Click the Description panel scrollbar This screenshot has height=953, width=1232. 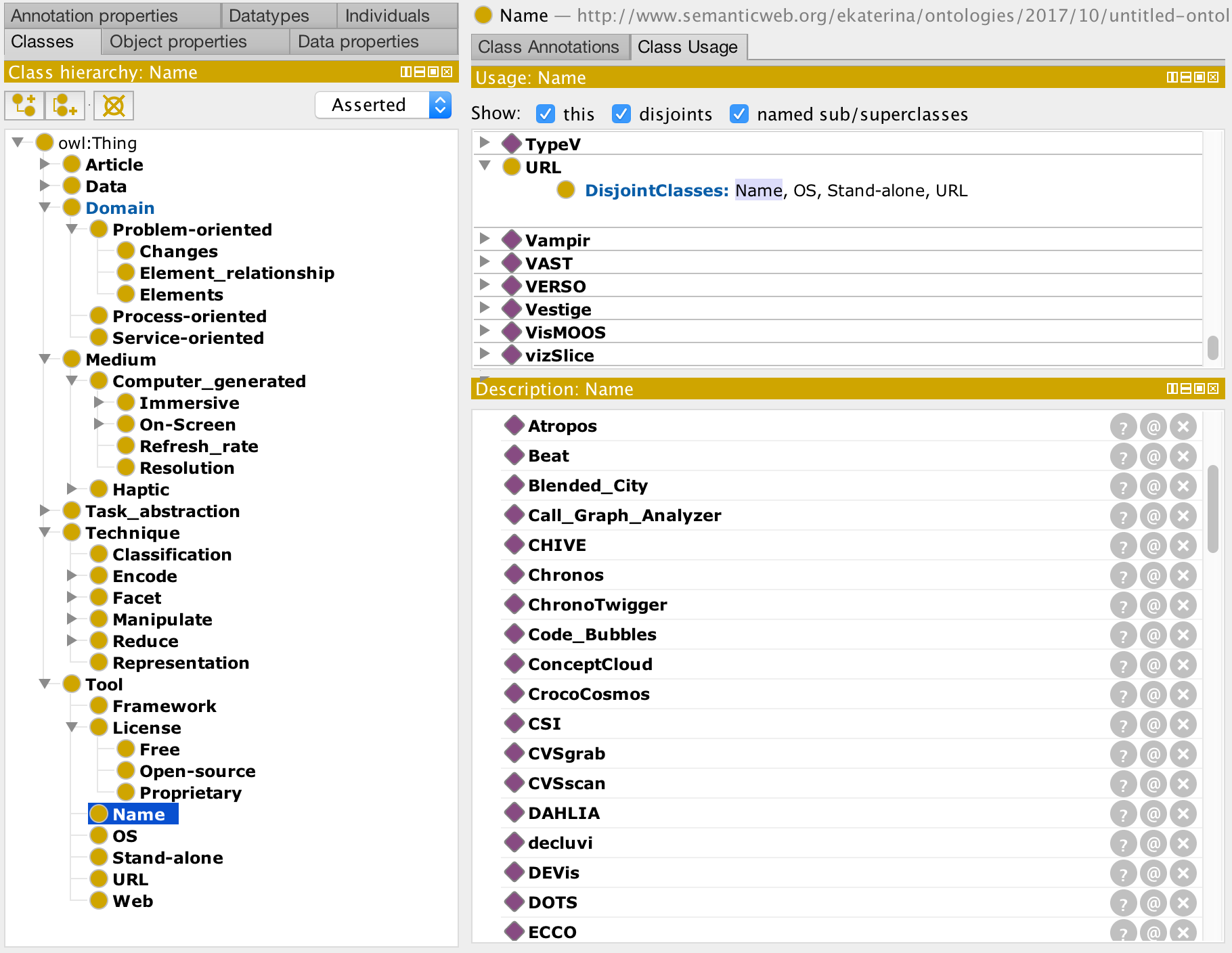[x=1212, y=508]
